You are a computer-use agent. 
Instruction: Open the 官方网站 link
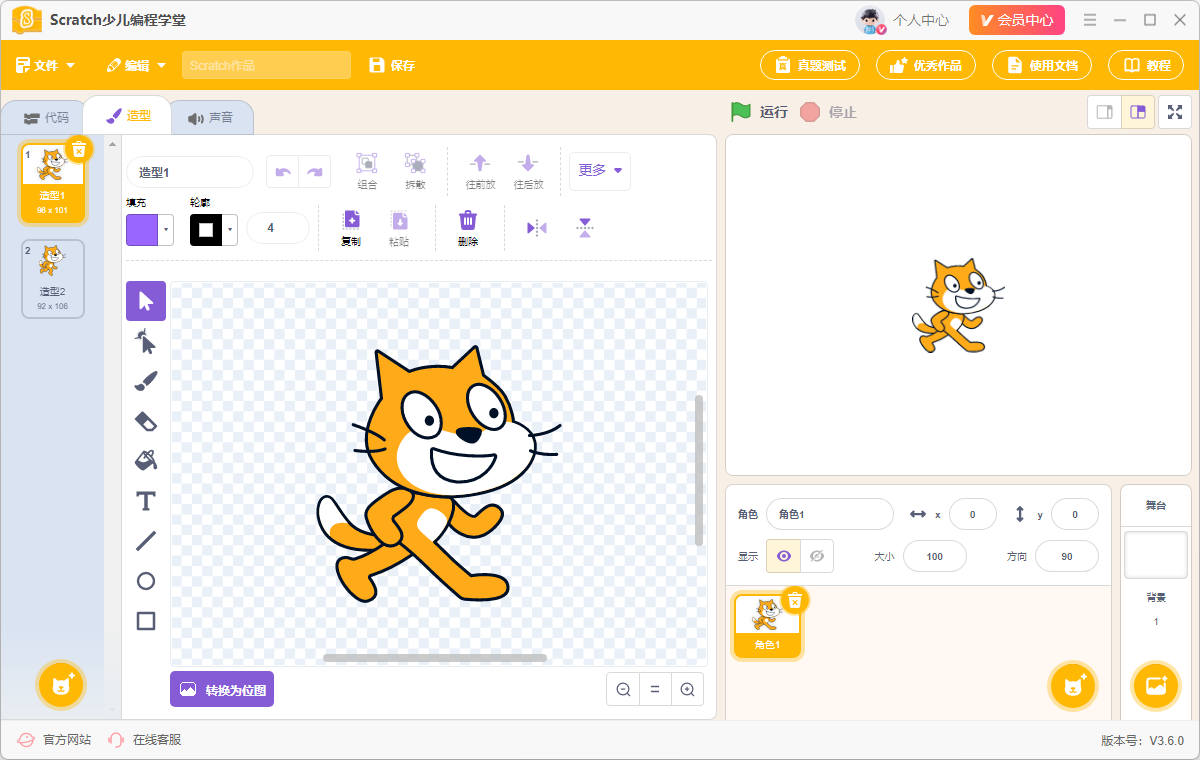55,740
